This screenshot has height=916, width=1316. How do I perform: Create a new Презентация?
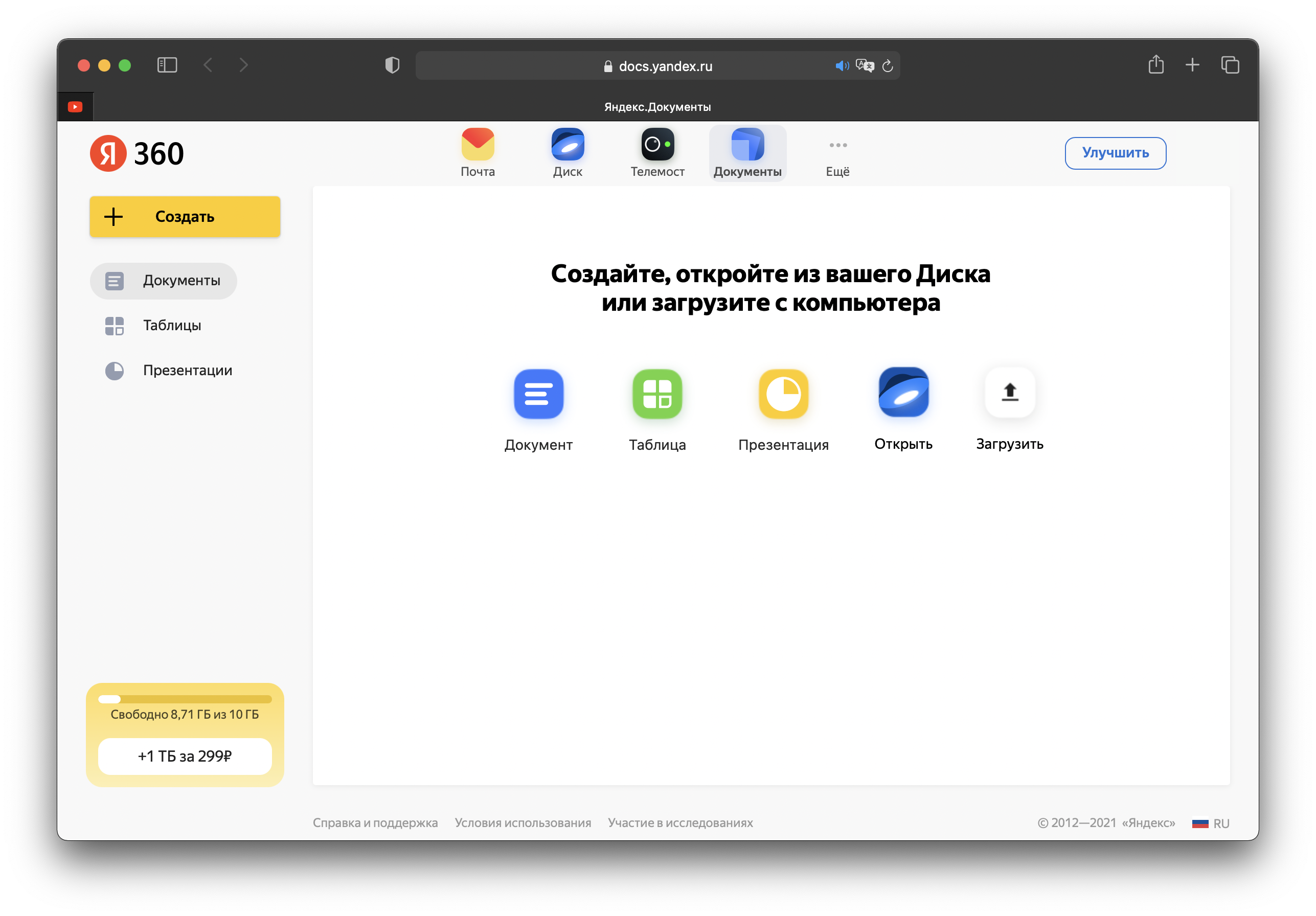tap(783, 394)
